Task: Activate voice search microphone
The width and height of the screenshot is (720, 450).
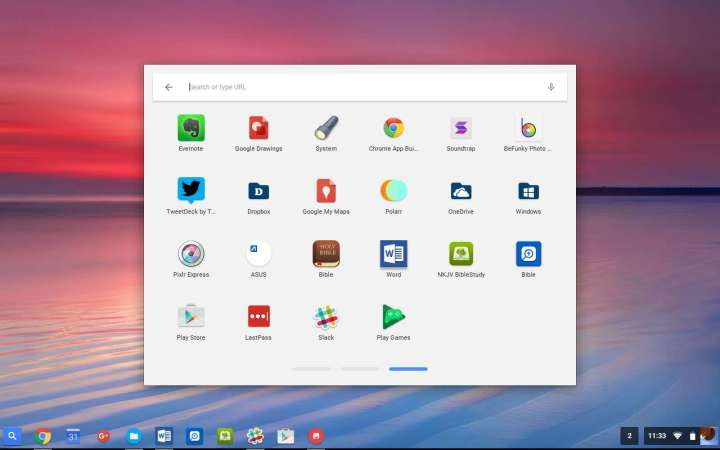Action: (x=551, y=87)
